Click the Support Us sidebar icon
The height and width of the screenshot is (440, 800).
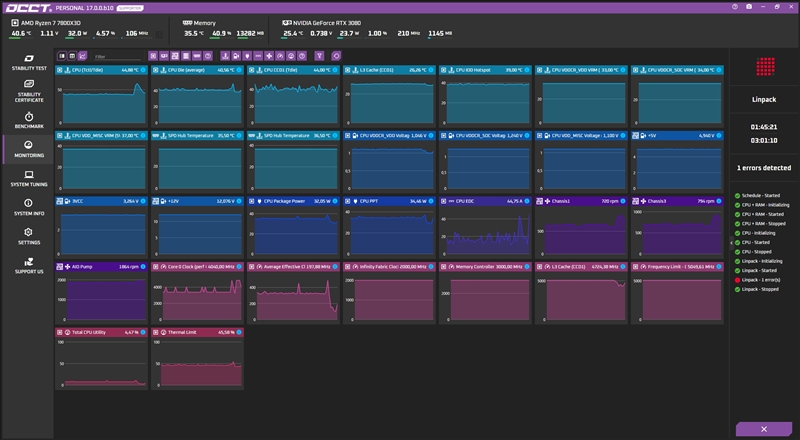(x=29, y=265)
